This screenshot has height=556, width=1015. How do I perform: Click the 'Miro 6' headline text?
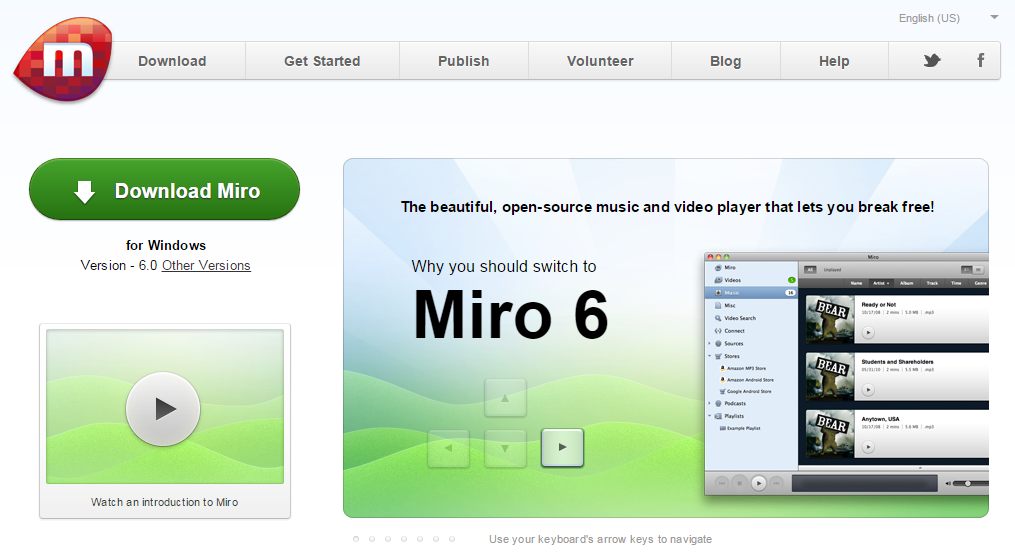pyautogui.click(x=511, y=315)
